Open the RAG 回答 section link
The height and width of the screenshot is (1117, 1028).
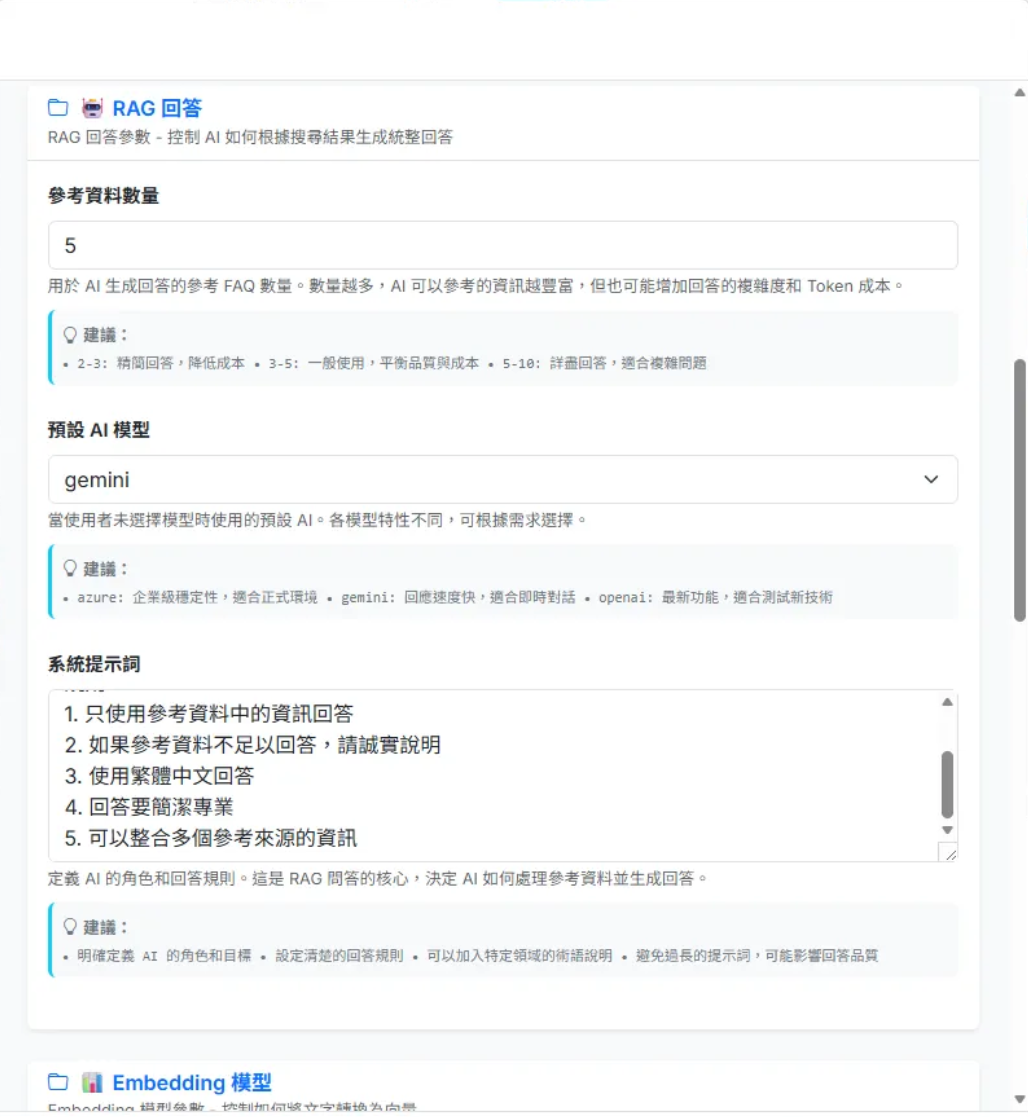click(x=160, y=107)
